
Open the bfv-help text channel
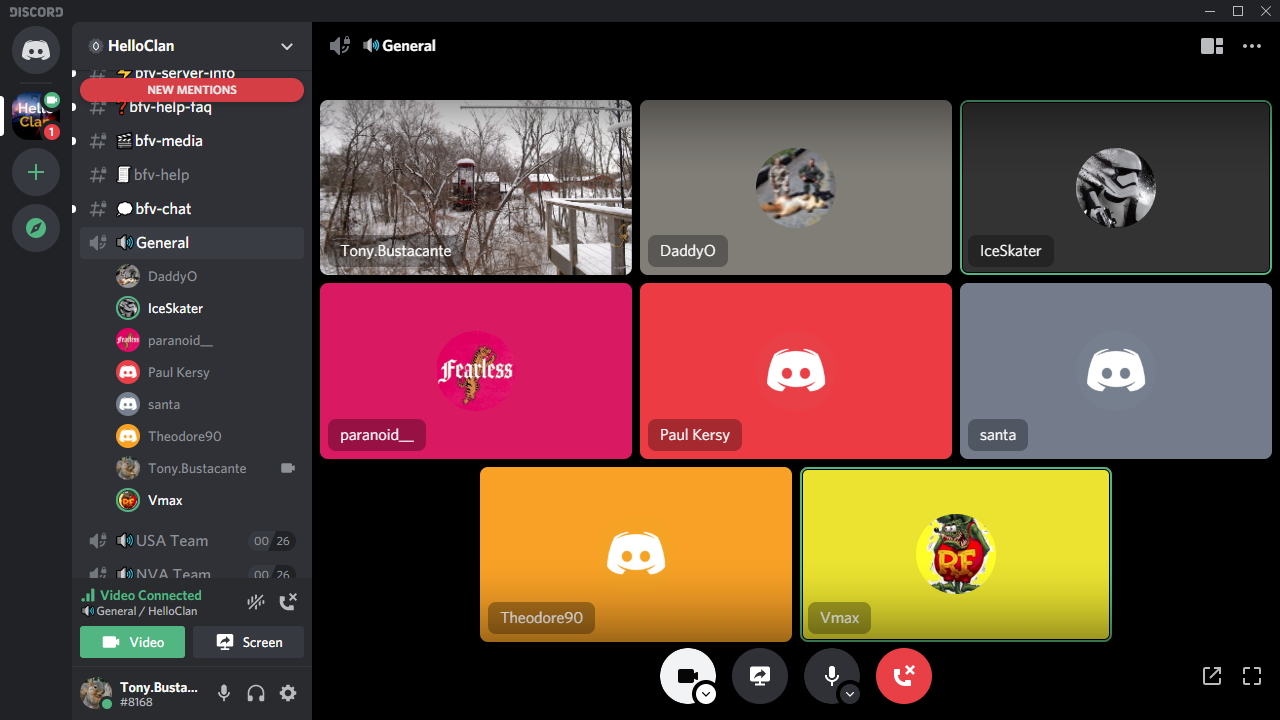pyautogui.click(x=192, y=175)
